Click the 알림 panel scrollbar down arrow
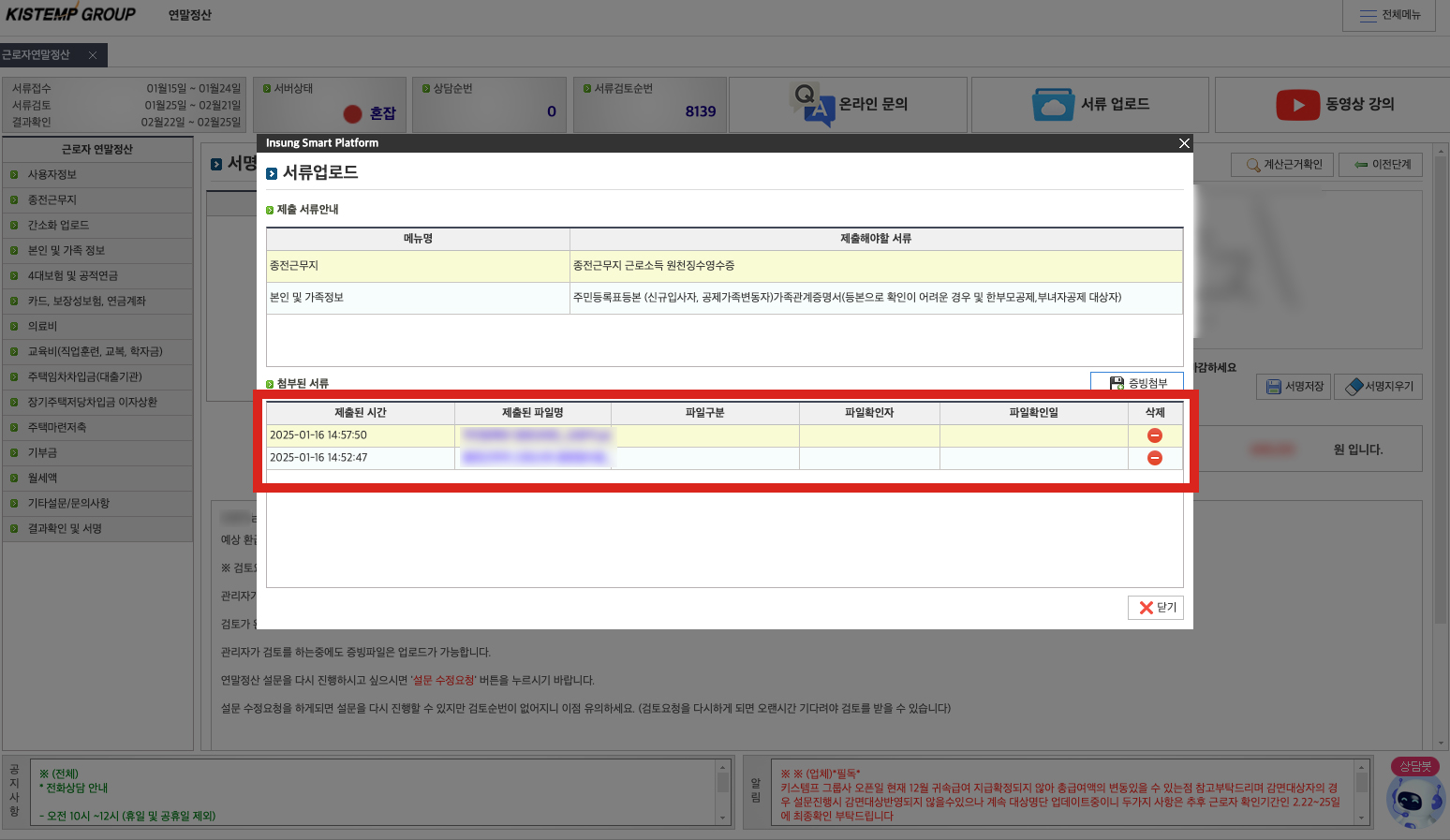 pyautogui.click(x=1362, y=818)
